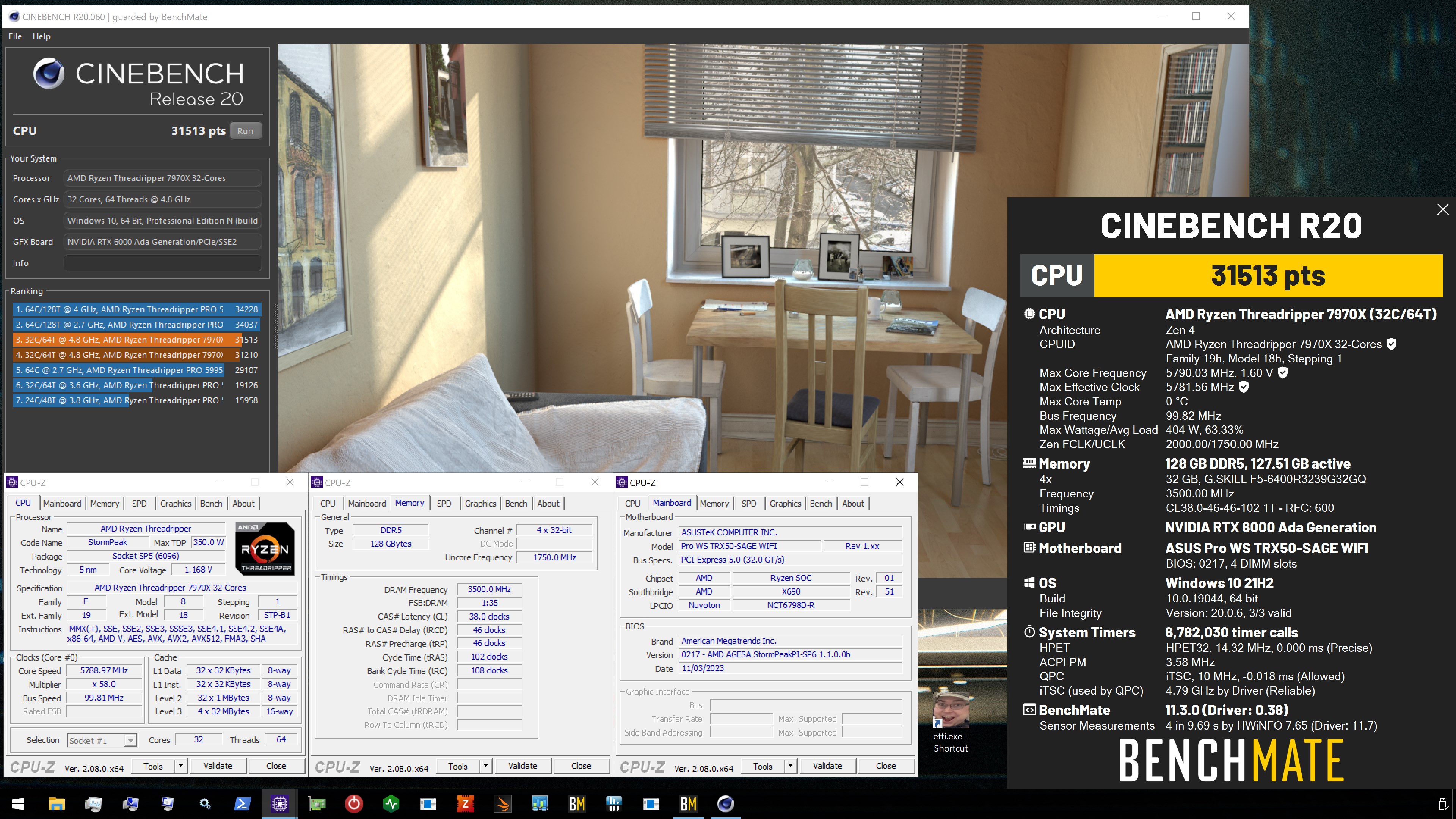Select ranking entry 6 with score 19126
The width and height of the screenshot is (1456, 819).
136,386
